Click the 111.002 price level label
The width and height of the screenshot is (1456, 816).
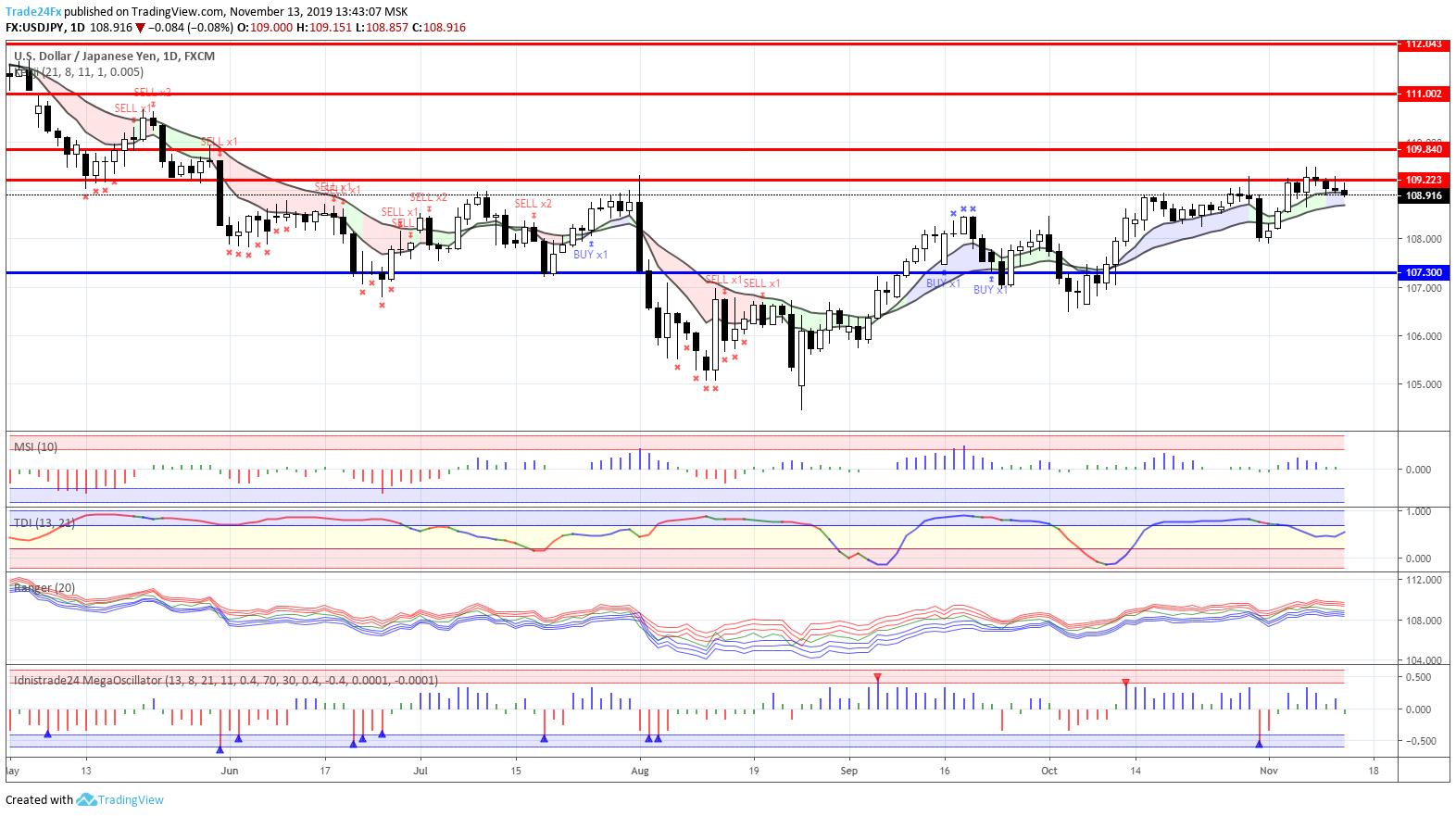click(1424, 94)
